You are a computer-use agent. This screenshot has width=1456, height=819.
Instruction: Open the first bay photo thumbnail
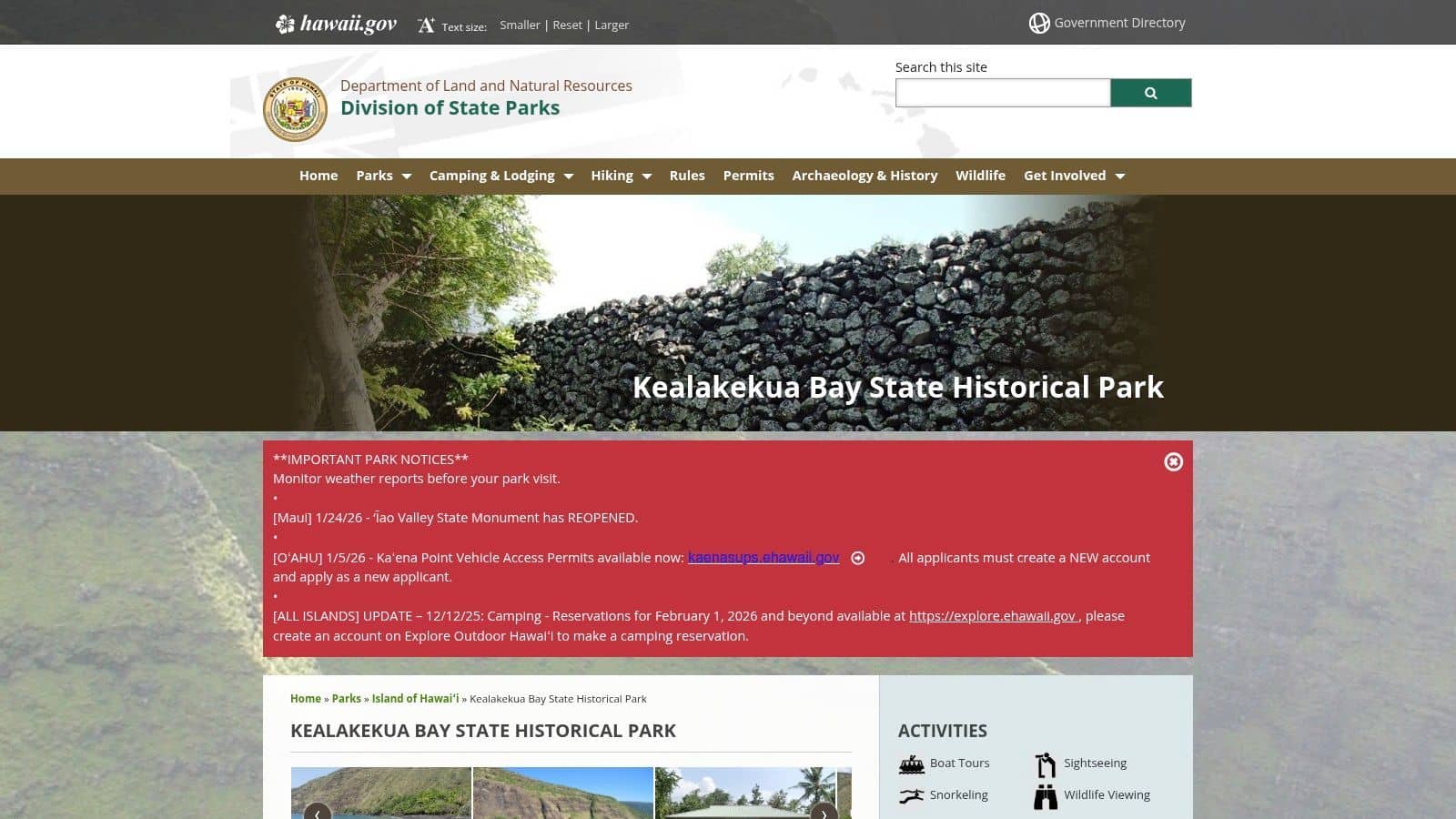[381, 793]
